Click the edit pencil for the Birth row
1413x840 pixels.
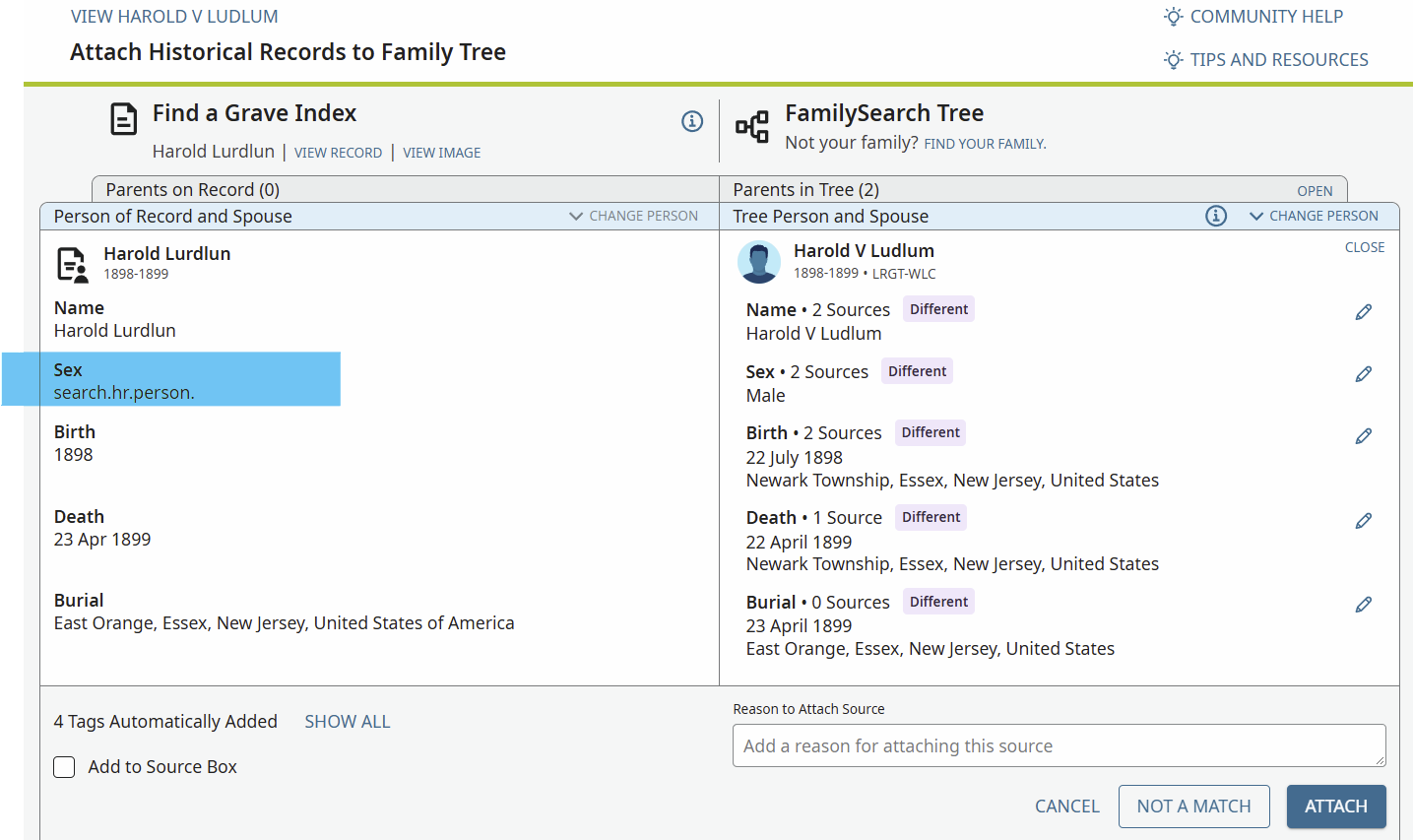coord(1363,436)
